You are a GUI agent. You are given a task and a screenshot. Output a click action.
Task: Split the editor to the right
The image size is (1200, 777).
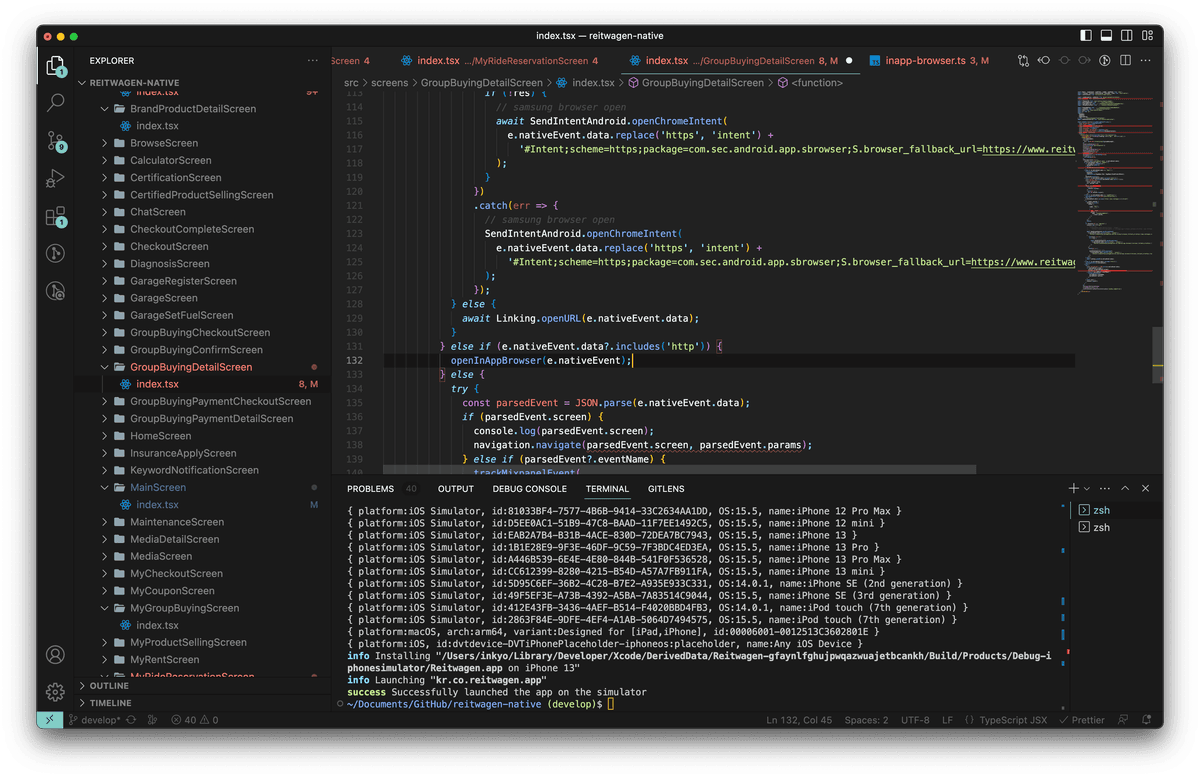coord(1126,61)
